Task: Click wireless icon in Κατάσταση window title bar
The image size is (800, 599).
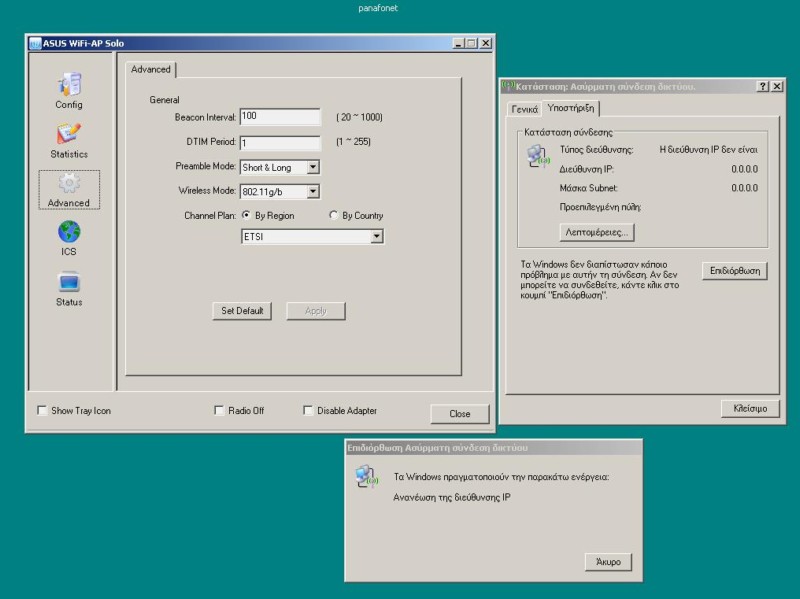Action: [x=508, y=86]
